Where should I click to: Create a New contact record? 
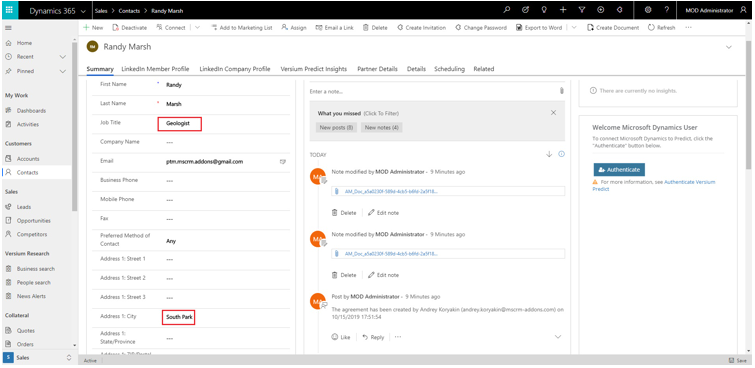point(93,28)
